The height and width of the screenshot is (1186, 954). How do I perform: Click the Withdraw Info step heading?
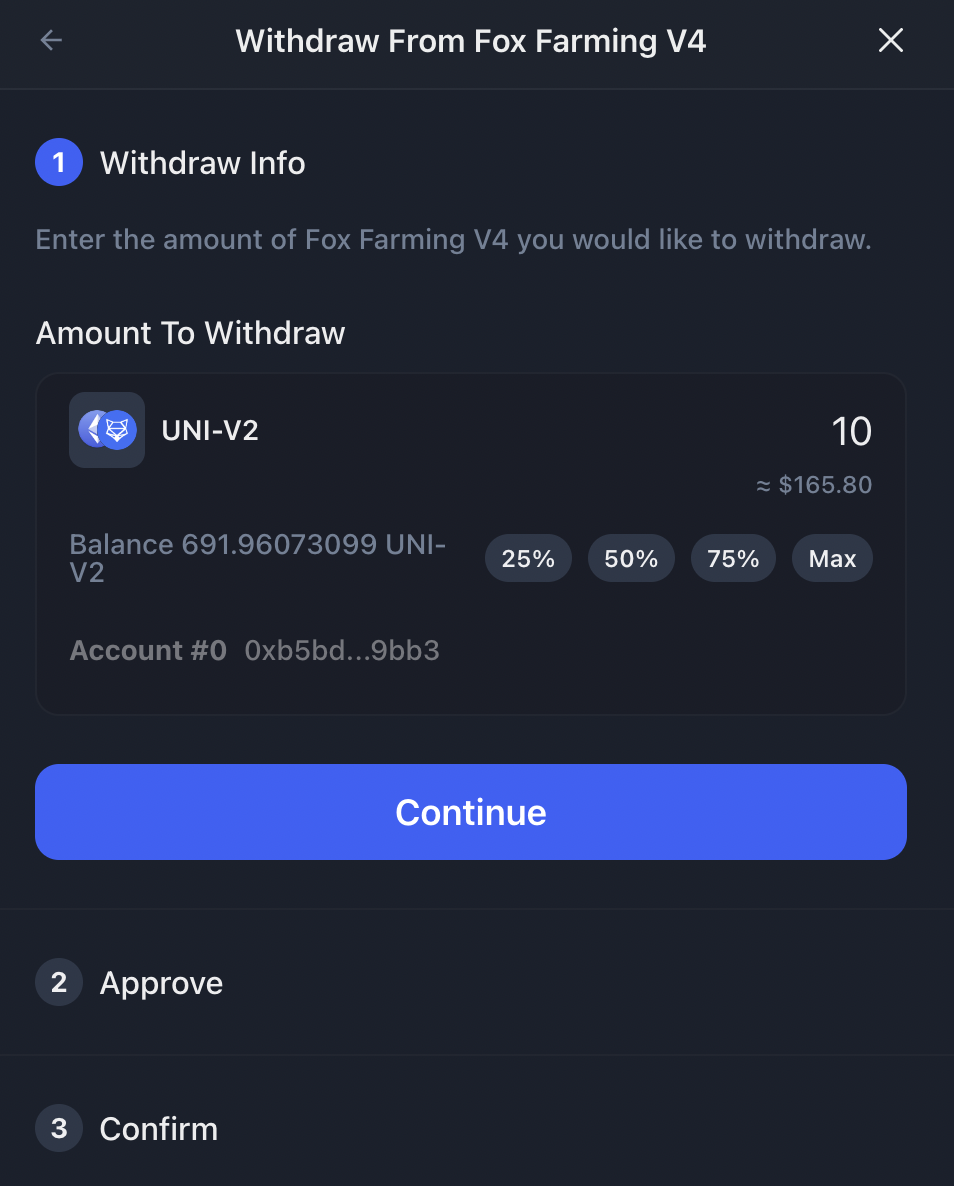click(203, 163)
